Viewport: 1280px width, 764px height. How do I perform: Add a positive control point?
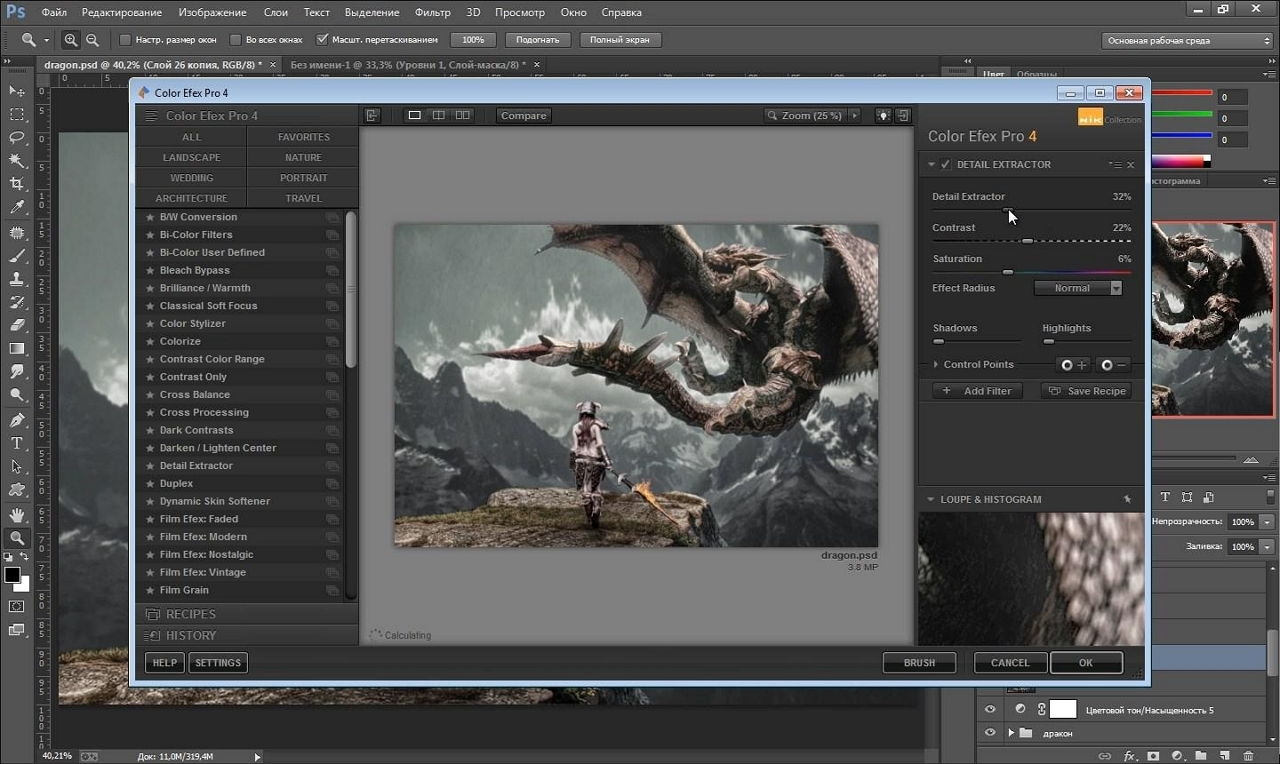click(x=1074, y=365)
